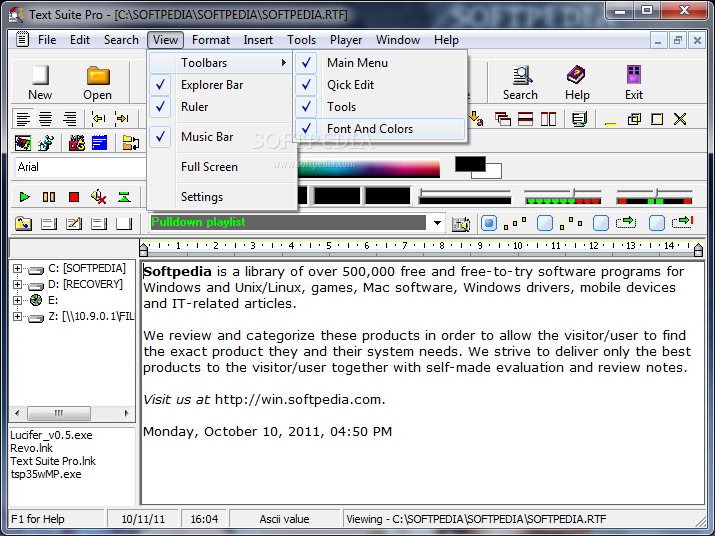Click the yellow X close-window toolbar icon

[x=680, y=119]
